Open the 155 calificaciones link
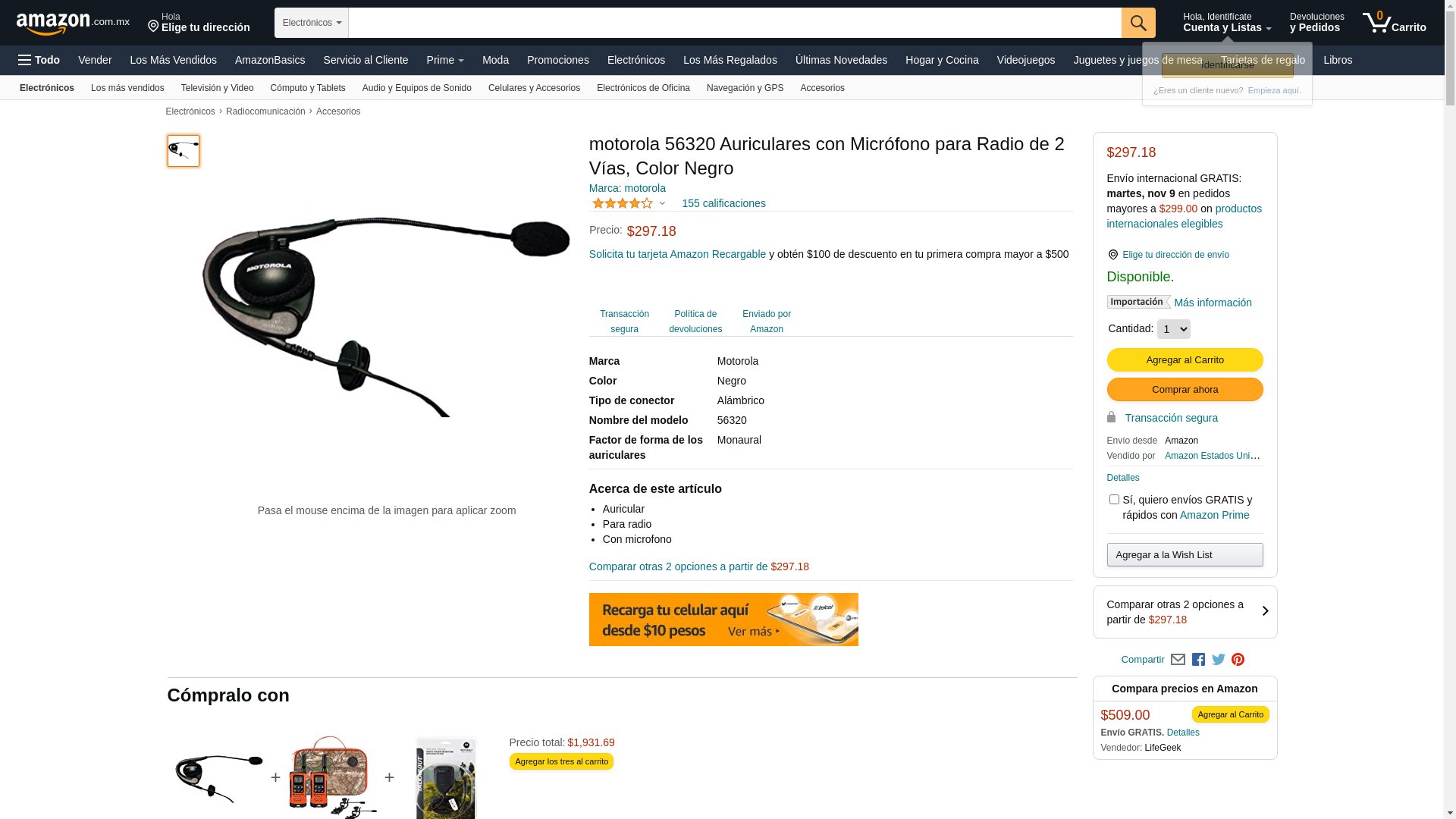Viewport: 1456px width, 819px height. pyautogui.click(x=723, y=203)
